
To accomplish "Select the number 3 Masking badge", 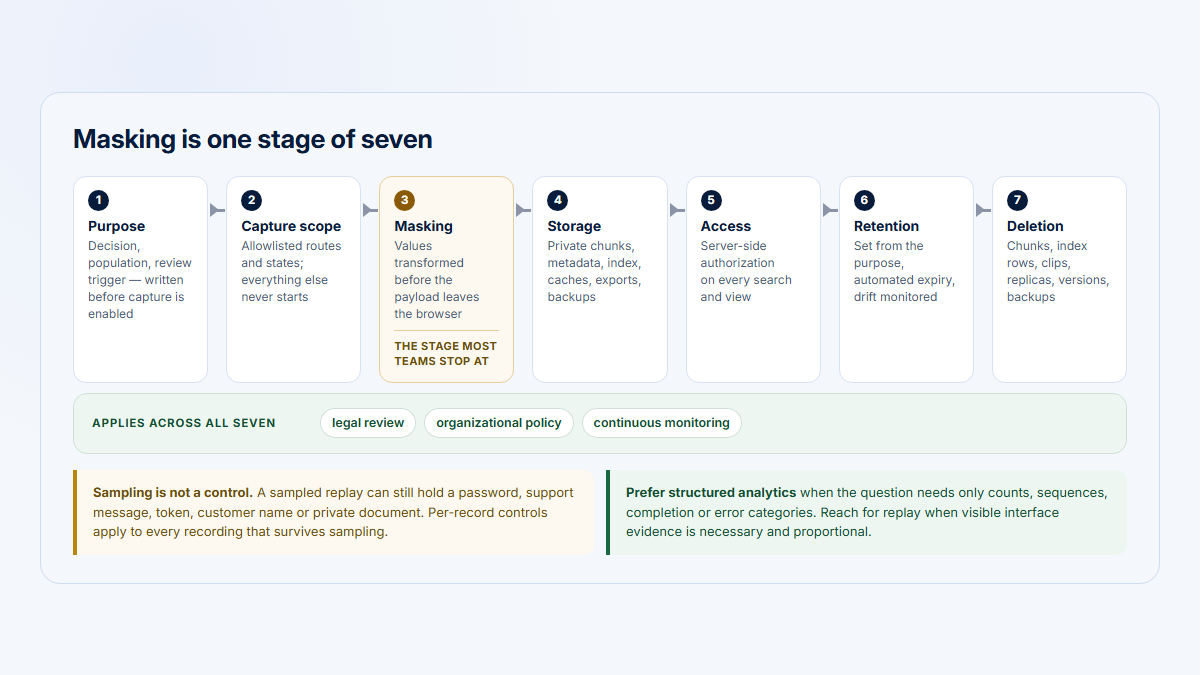I will 404,200.
